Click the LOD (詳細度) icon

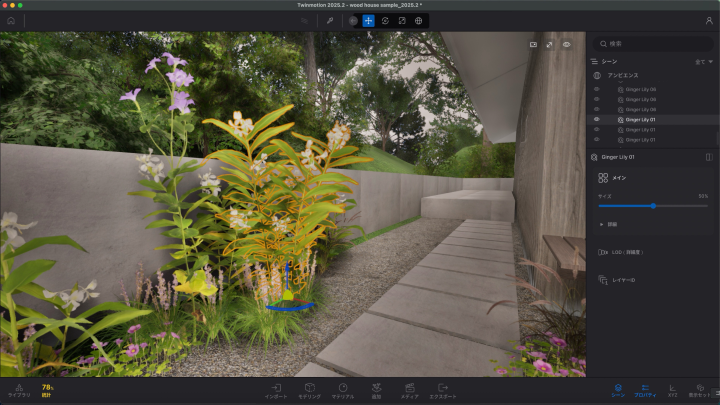click(603, 252)
